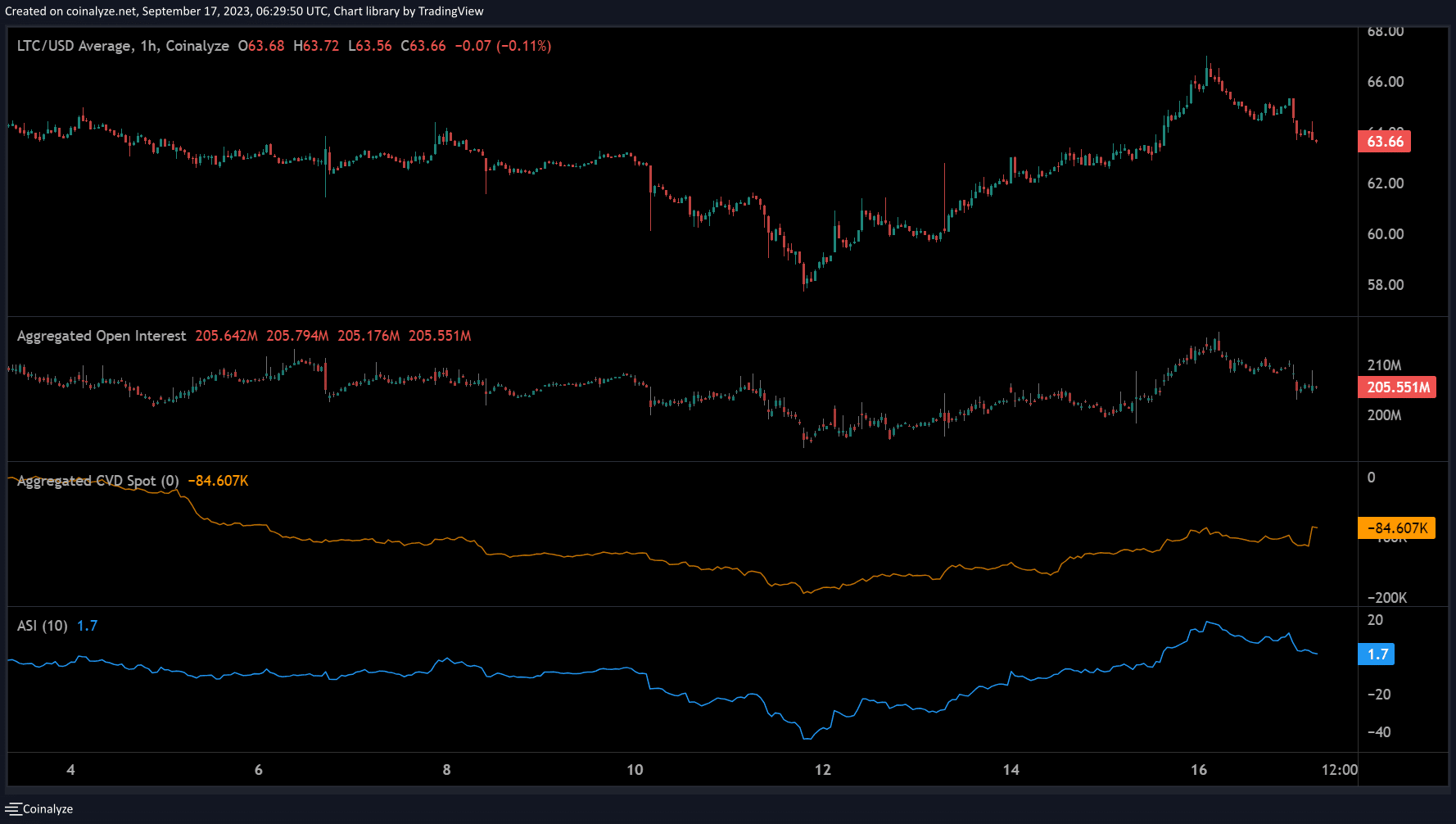Screen dimensions: 1456x824
Task: Click the orange -84.607K axis tag
Action: point(1397,528)
